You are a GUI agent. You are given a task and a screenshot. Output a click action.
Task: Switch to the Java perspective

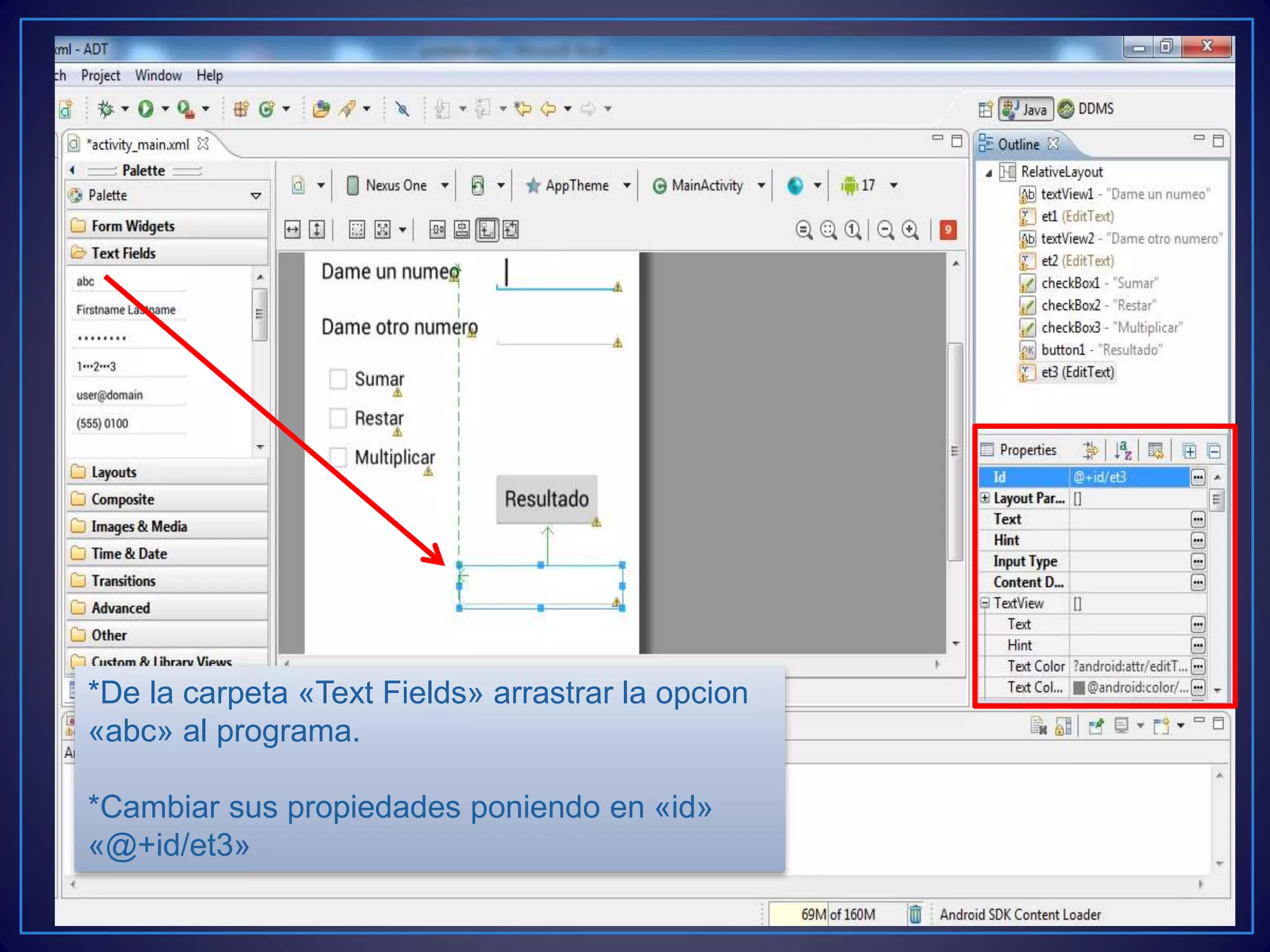click(1026, 110)
